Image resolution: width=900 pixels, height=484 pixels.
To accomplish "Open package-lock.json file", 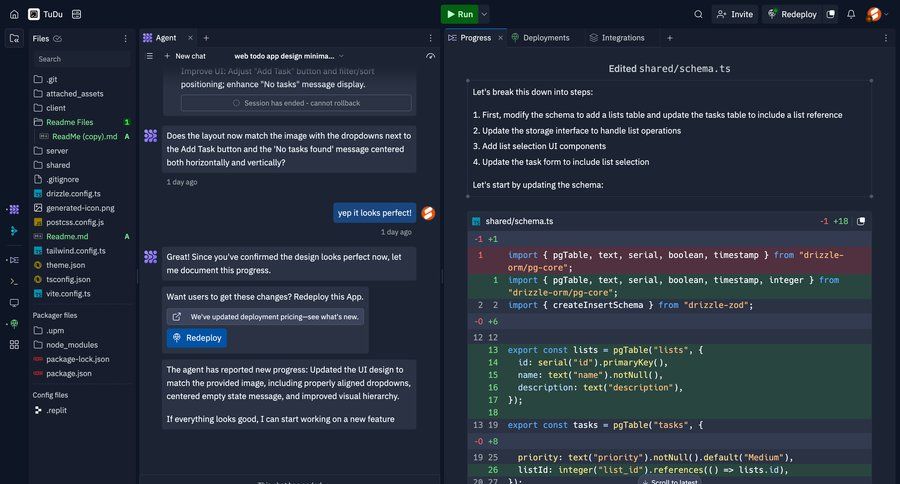I will pyautogui.click(x=77, y=359).
